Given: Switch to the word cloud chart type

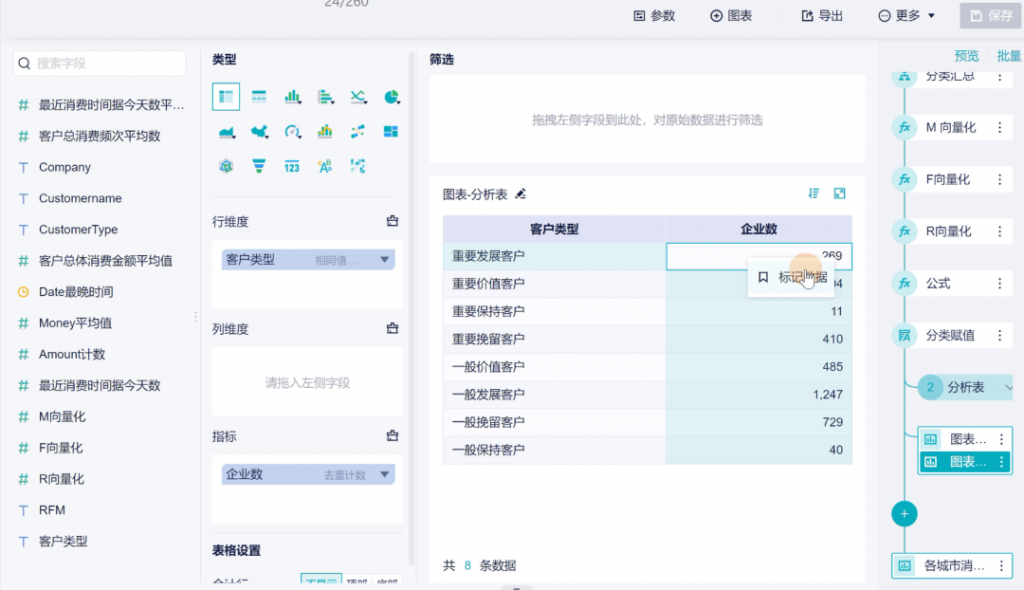Looking at the screenshot, I should pyautogui.click(x=325, y=166).
